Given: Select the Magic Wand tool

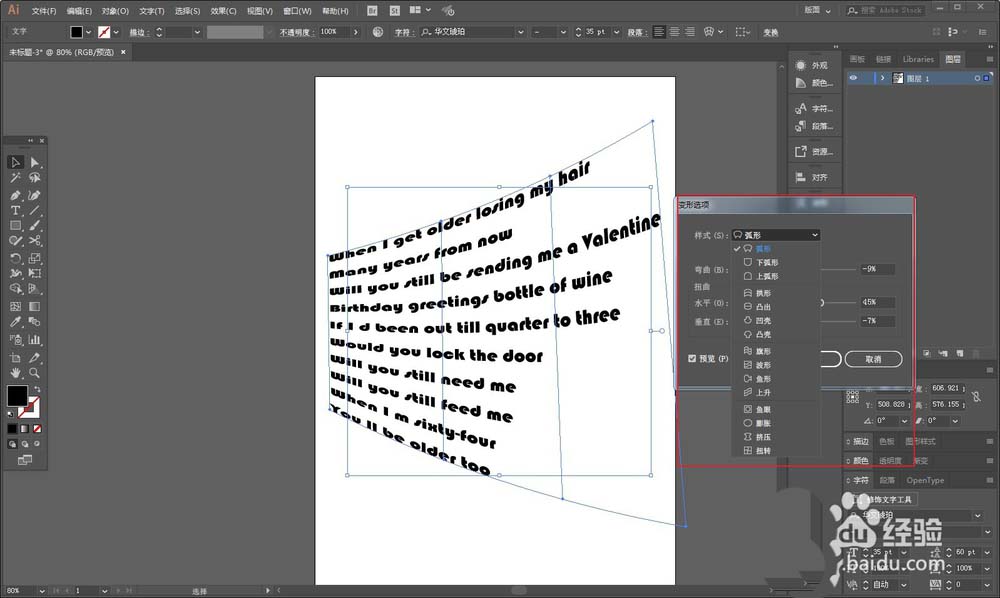Looking at the screenshot, I should [15, 178].
